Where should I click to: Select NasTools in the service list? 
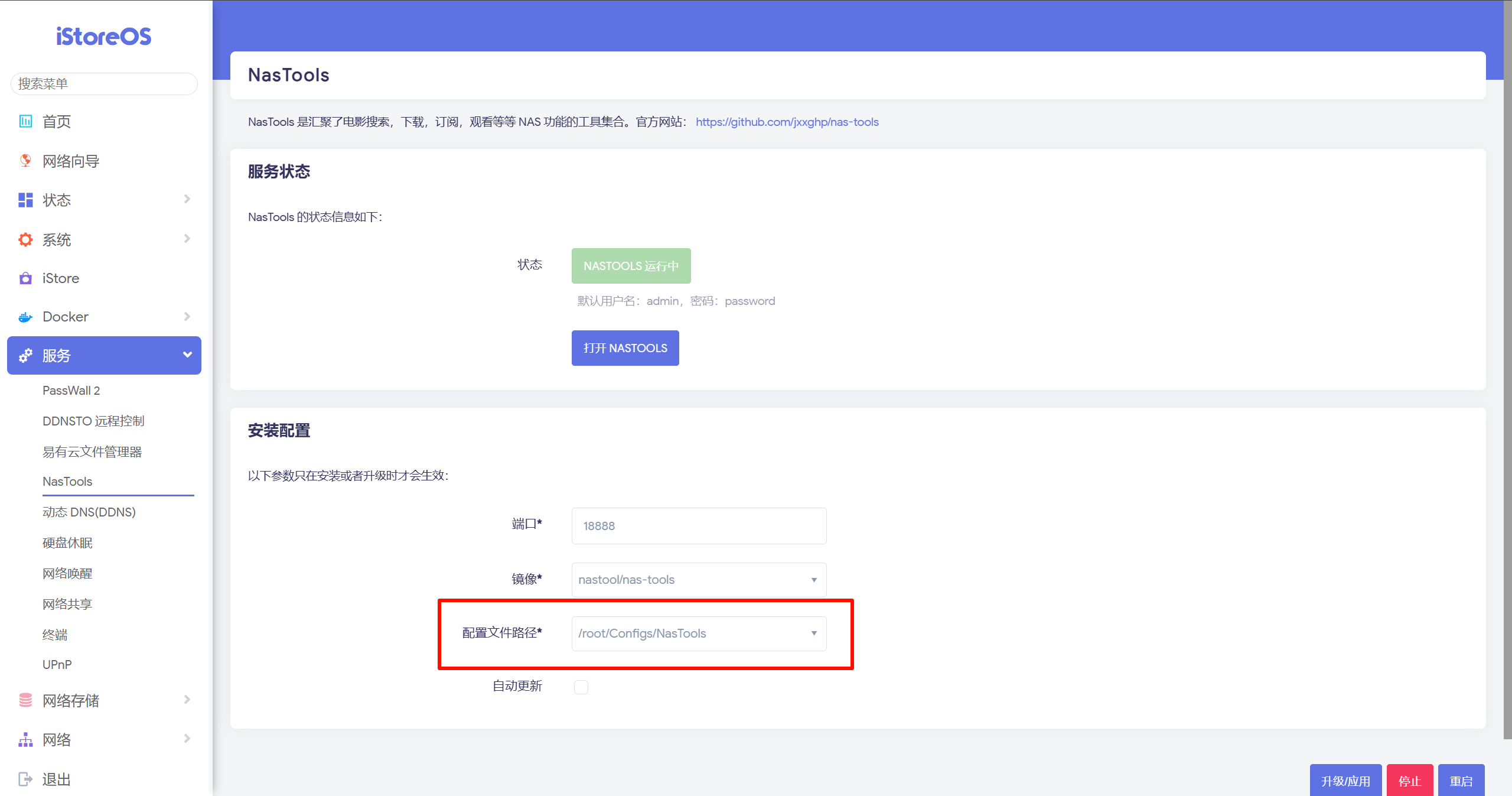(67, 482)
